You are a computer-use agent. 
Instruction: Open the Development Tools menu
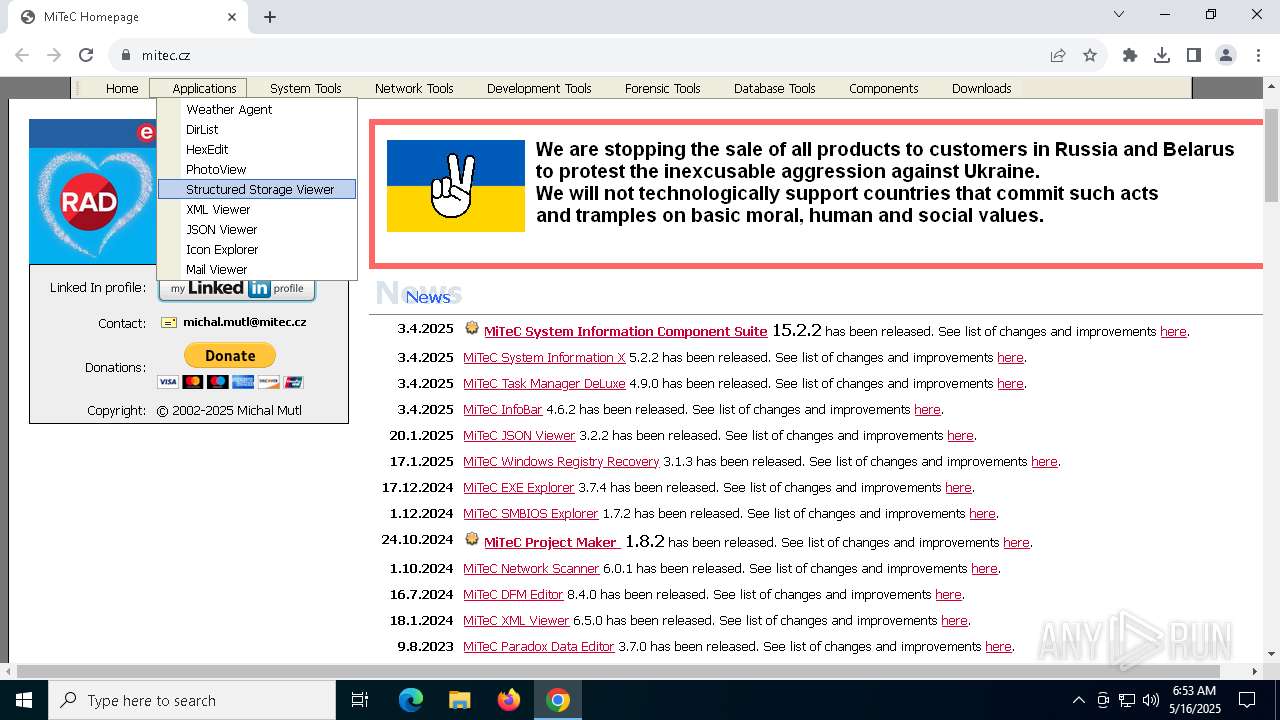pos(539,88)
